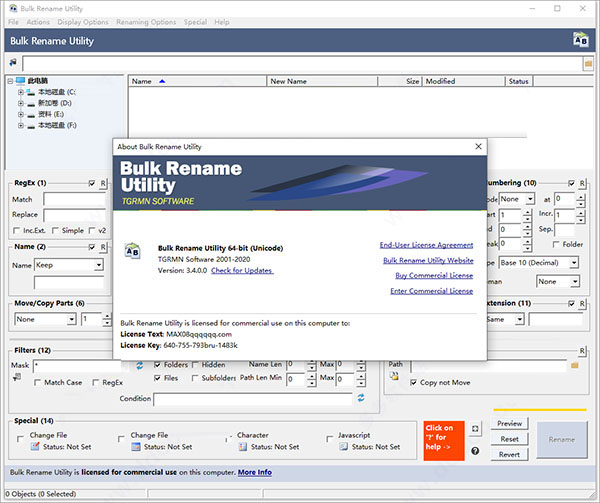Viewport: 600px width, 503px height.
Task: Open the End-User License Agreement link
Action: [426, 245]
